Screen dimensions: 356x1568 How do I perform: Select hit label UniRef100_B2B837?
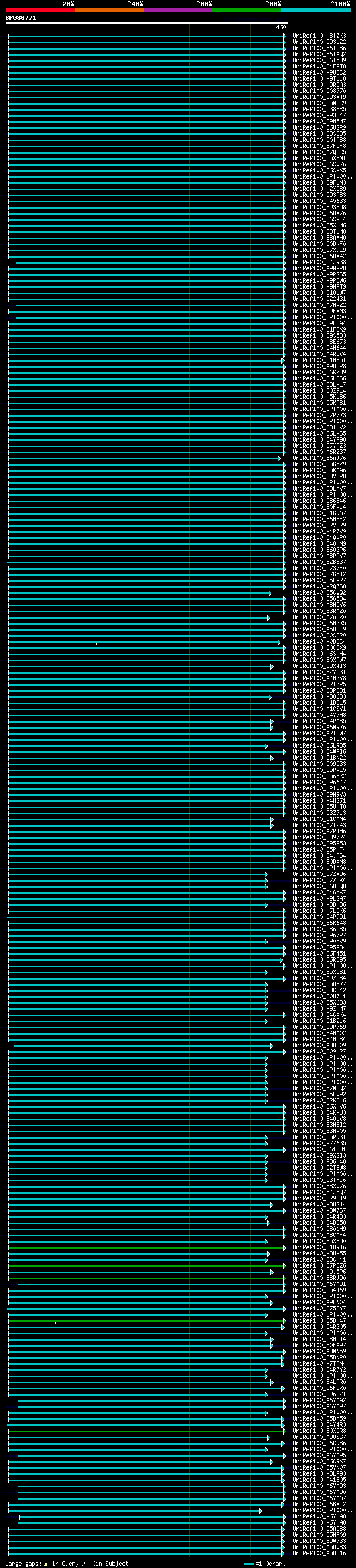[x=319, y=562]
